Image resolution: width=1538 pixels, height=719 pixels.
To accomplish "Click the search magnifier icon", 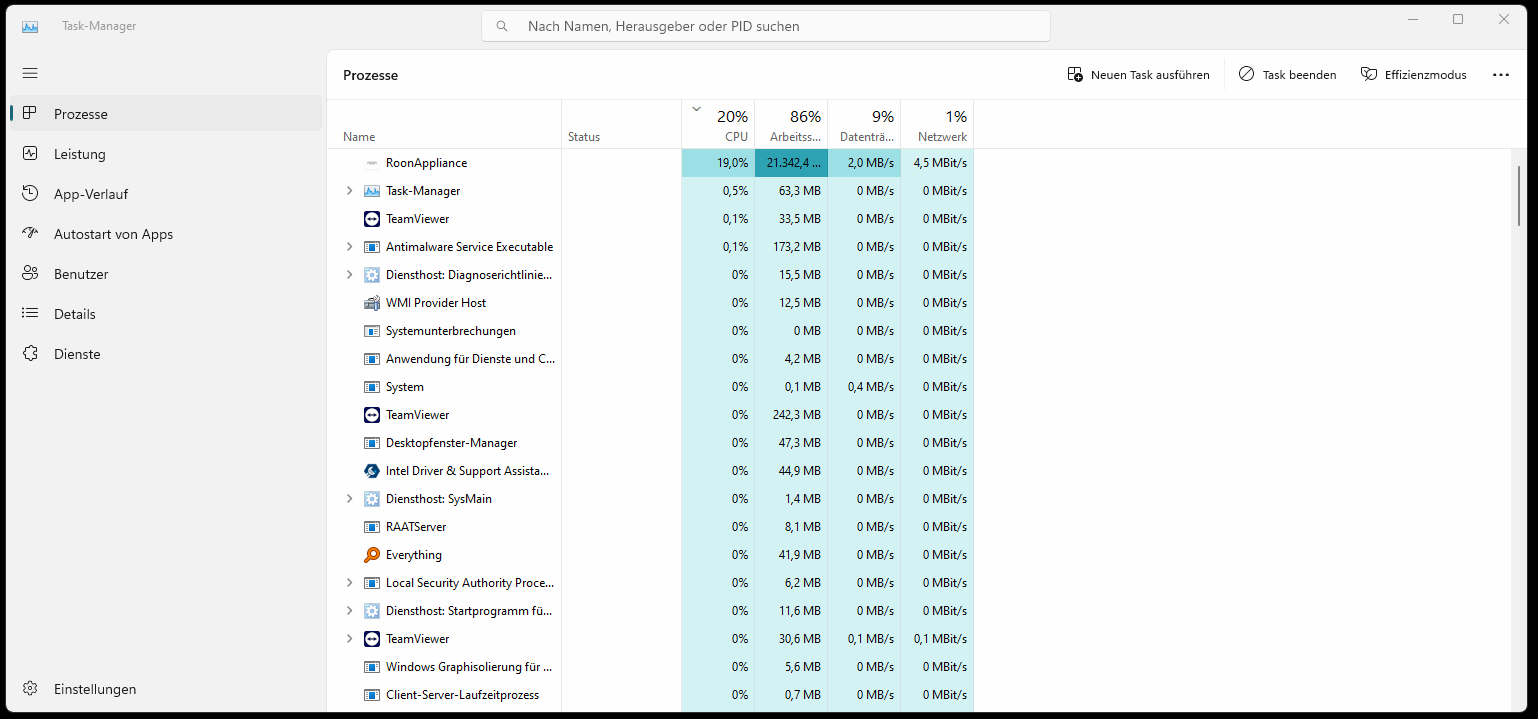I will (x=501, y=25).
